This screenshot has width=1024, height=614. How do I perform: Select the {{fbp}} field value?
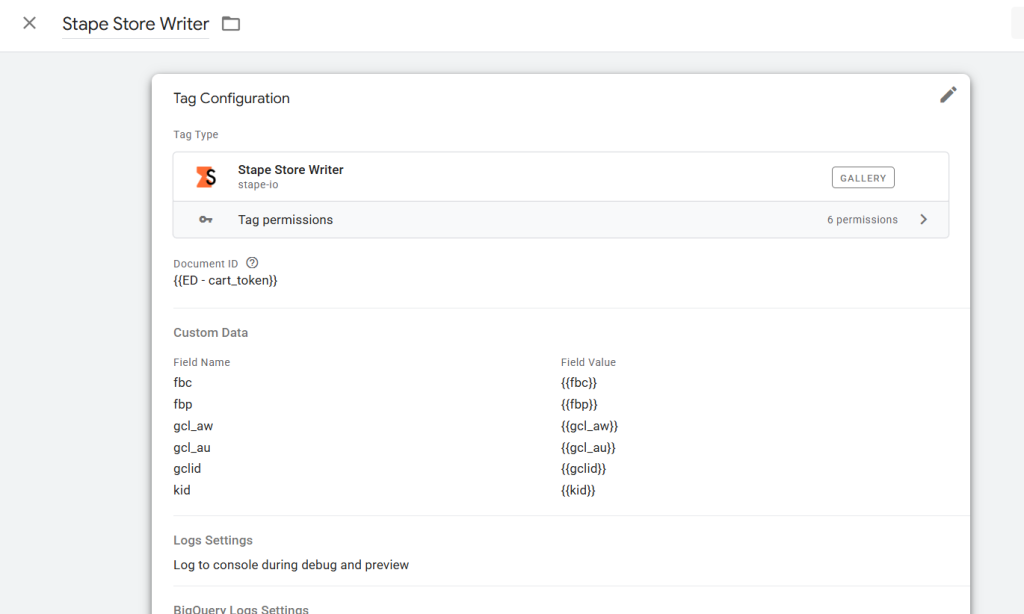click(579, 404)
